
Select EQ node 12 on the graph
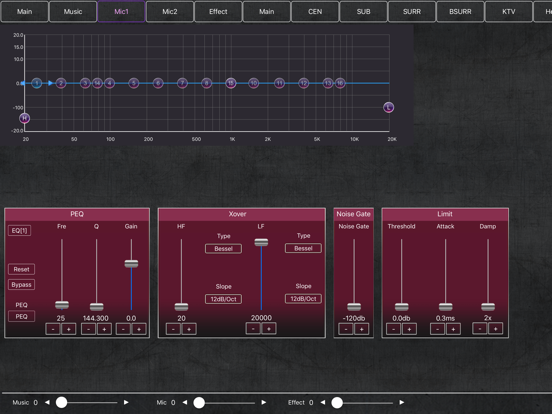303,83
